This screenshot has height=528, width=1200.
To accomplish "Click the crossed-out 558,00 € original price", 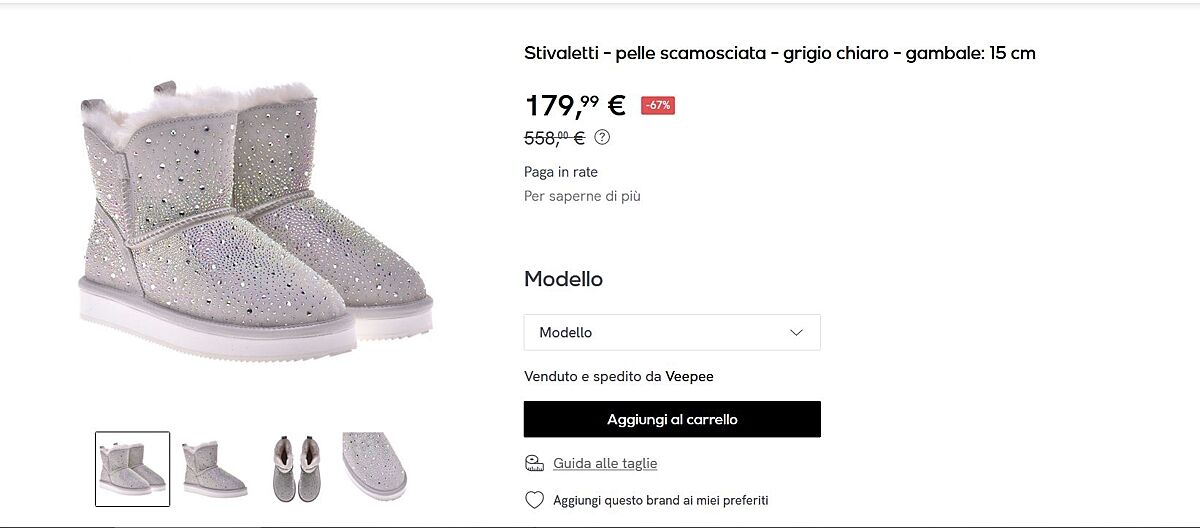I will click(x=554, y=137).
